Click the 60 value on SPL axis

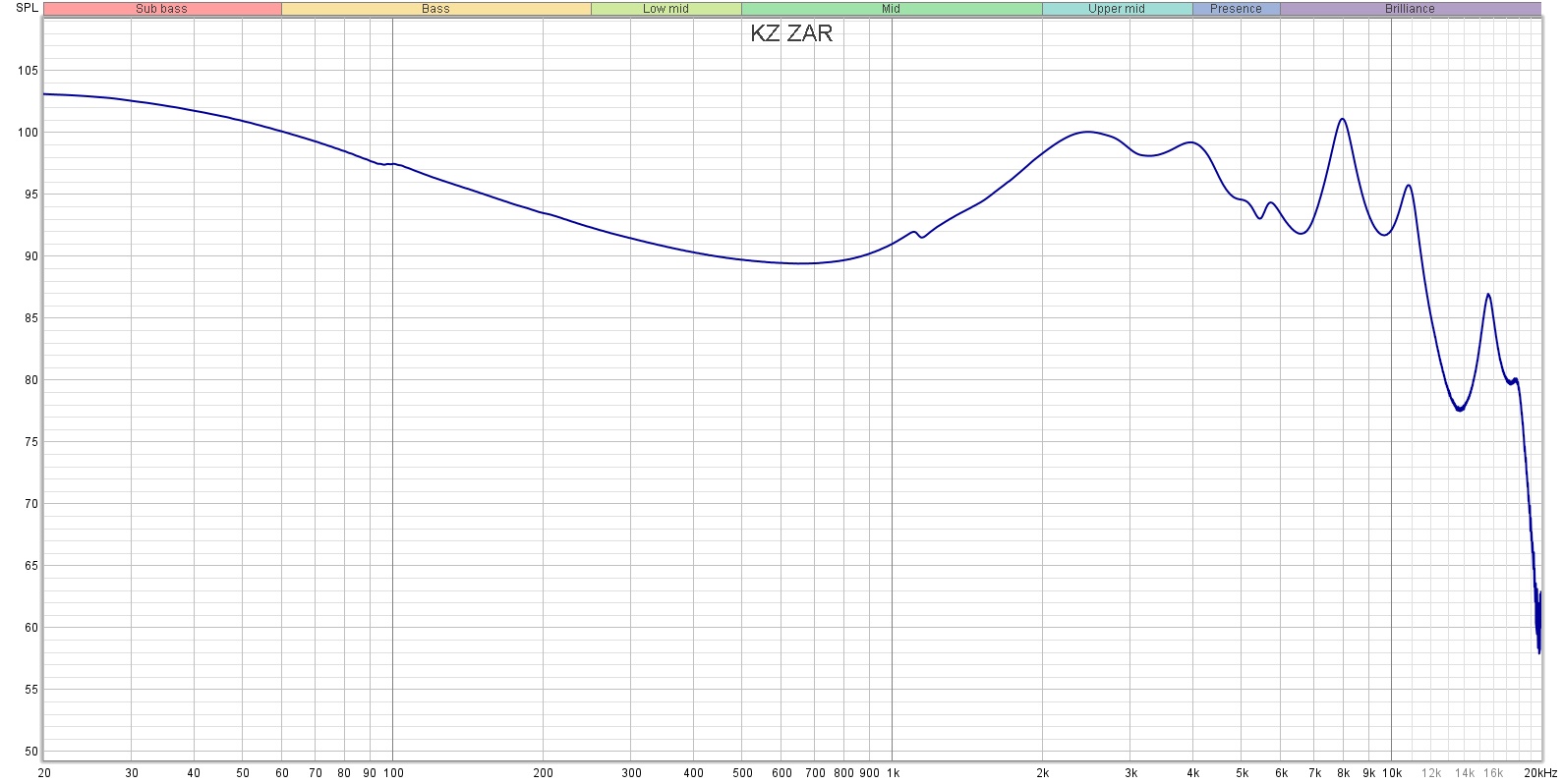[x=30, y=628]
